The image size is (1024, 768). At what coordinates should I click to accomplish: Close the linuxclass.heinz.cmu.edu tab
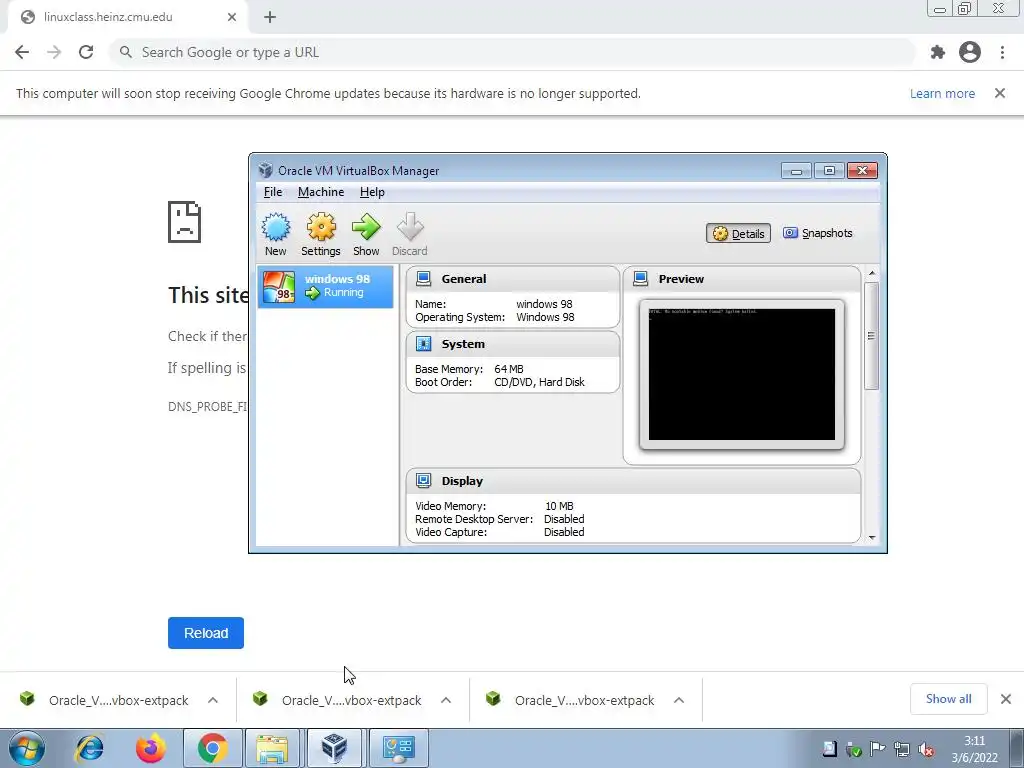pos(232,18)
